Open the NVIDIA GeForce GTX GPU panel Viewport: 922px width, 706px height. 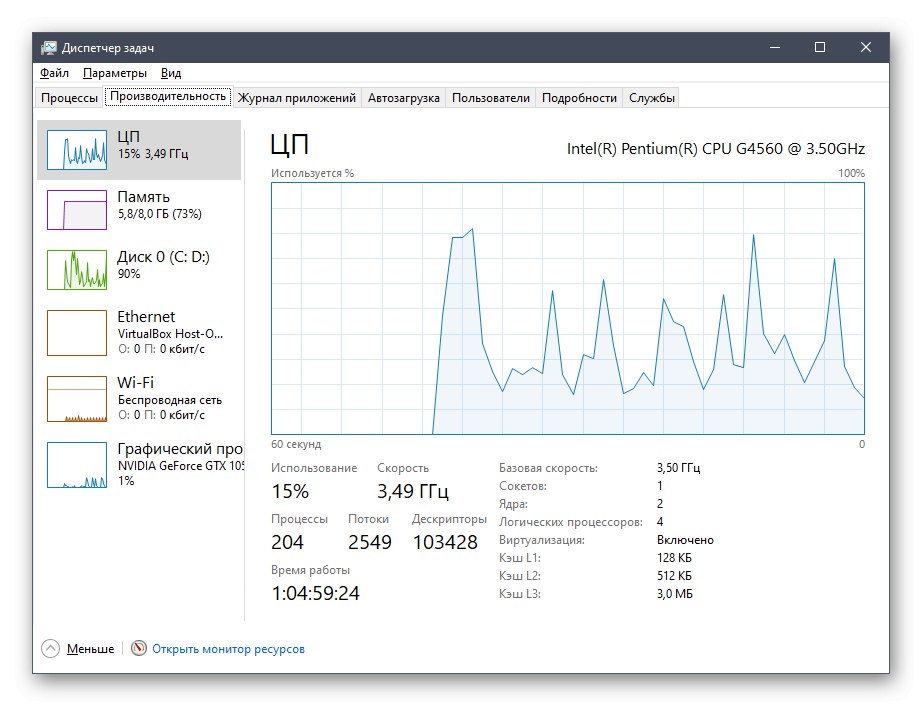140,462
